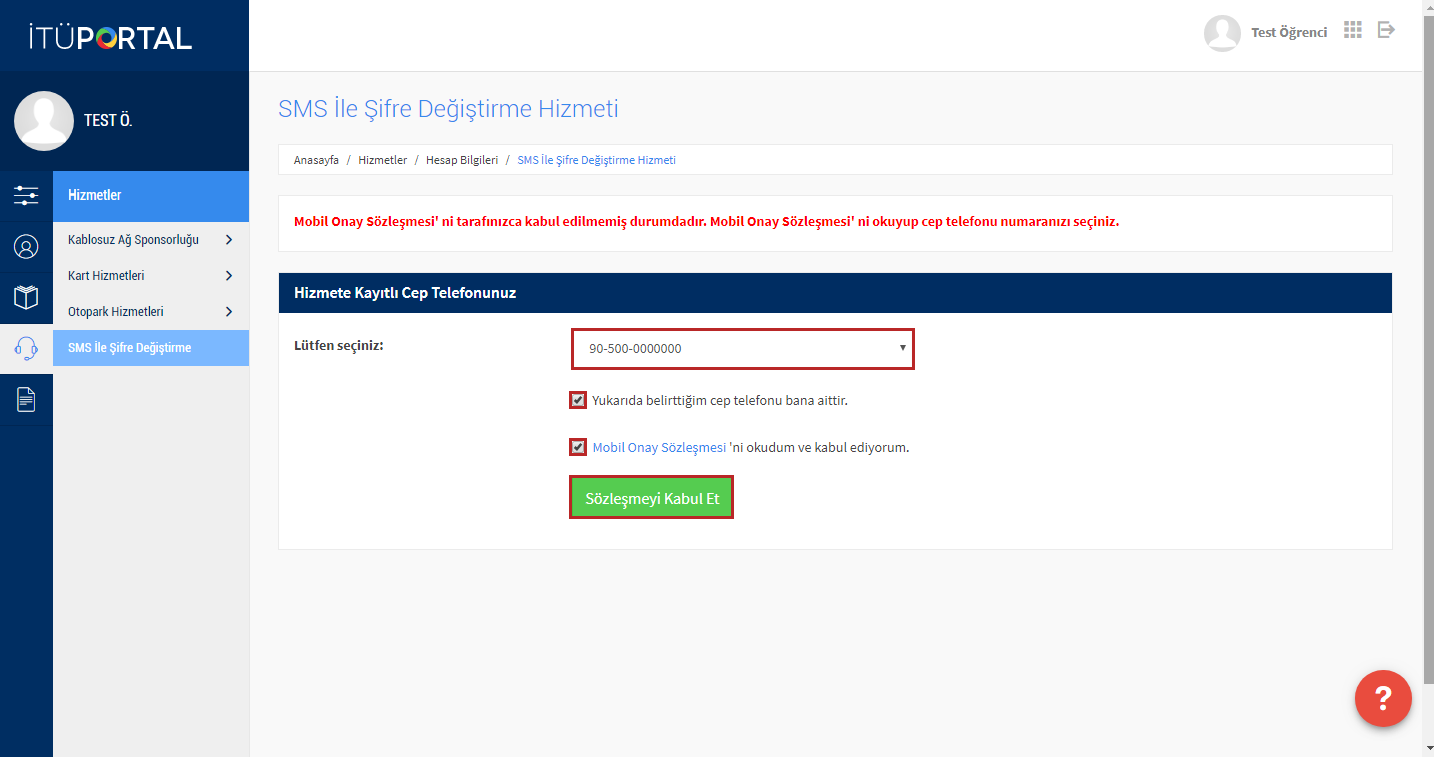Open the phone number dropdown
The height and width of the screenshot is (757, 1434).
[x=742, y=349]
